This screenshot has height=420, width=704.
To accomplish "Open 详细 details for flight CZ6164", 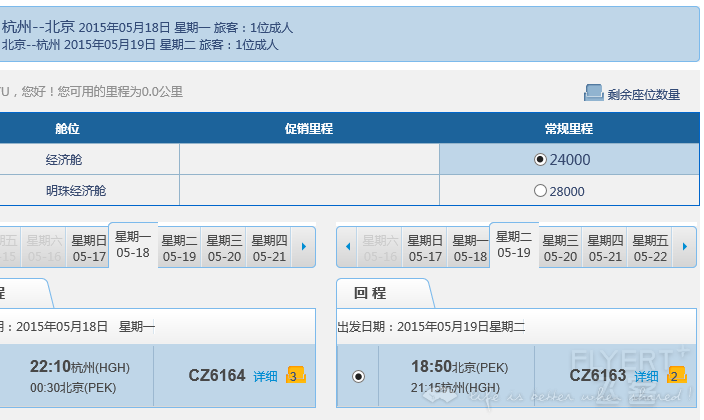I will tap(265, 376).
